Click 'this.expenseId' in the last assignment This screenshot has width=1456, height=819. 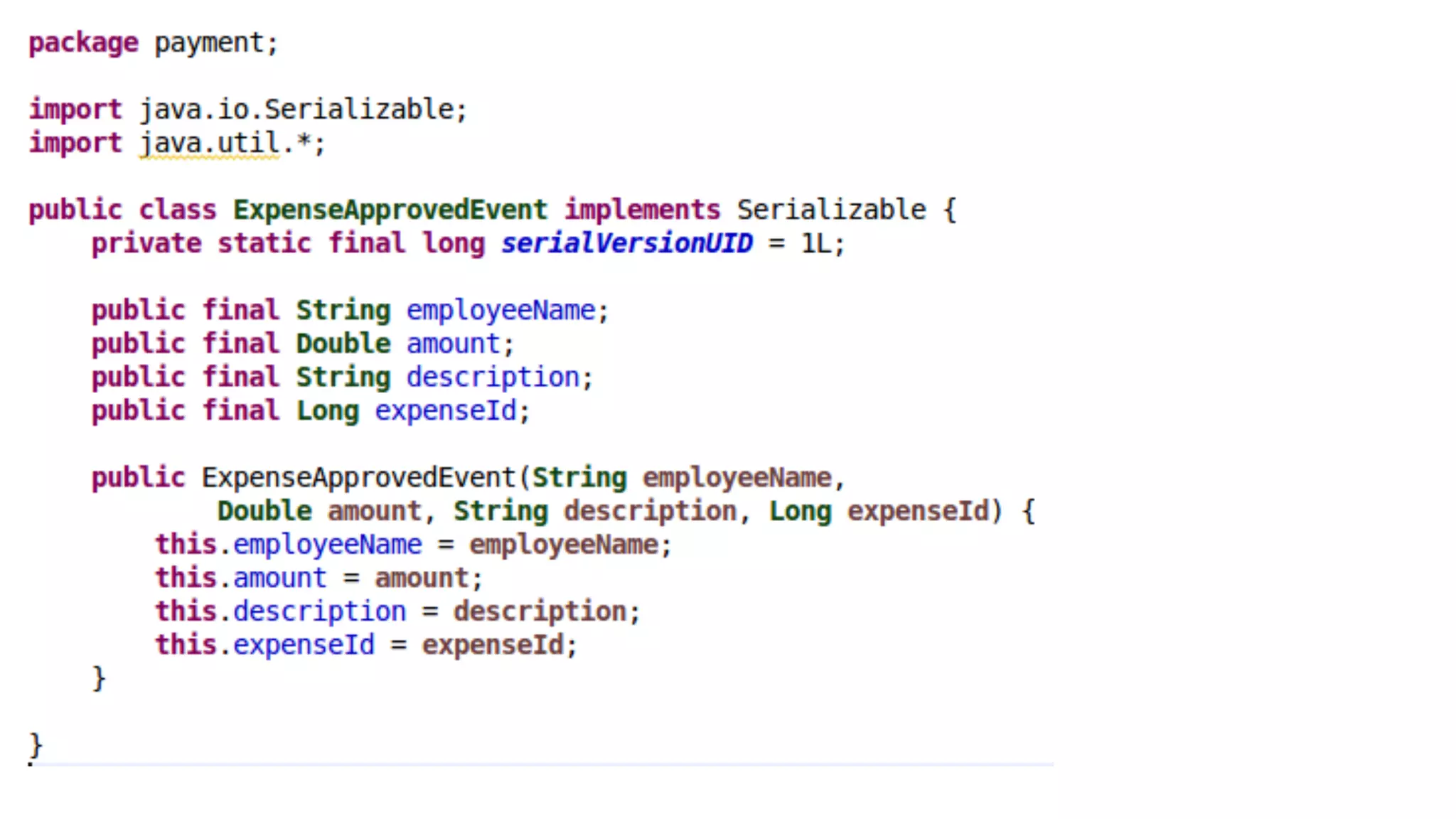(264, 645)
